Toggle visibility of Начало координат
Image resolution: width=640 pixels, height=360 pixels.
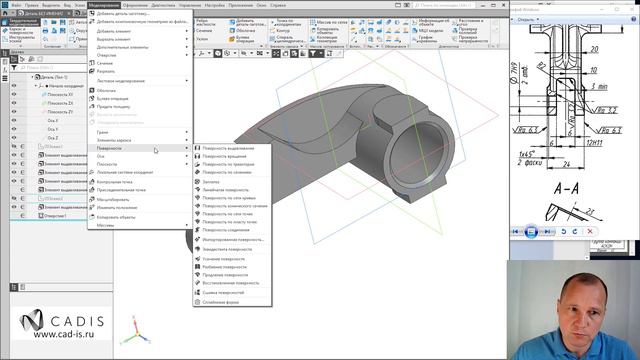coord(14,86)
